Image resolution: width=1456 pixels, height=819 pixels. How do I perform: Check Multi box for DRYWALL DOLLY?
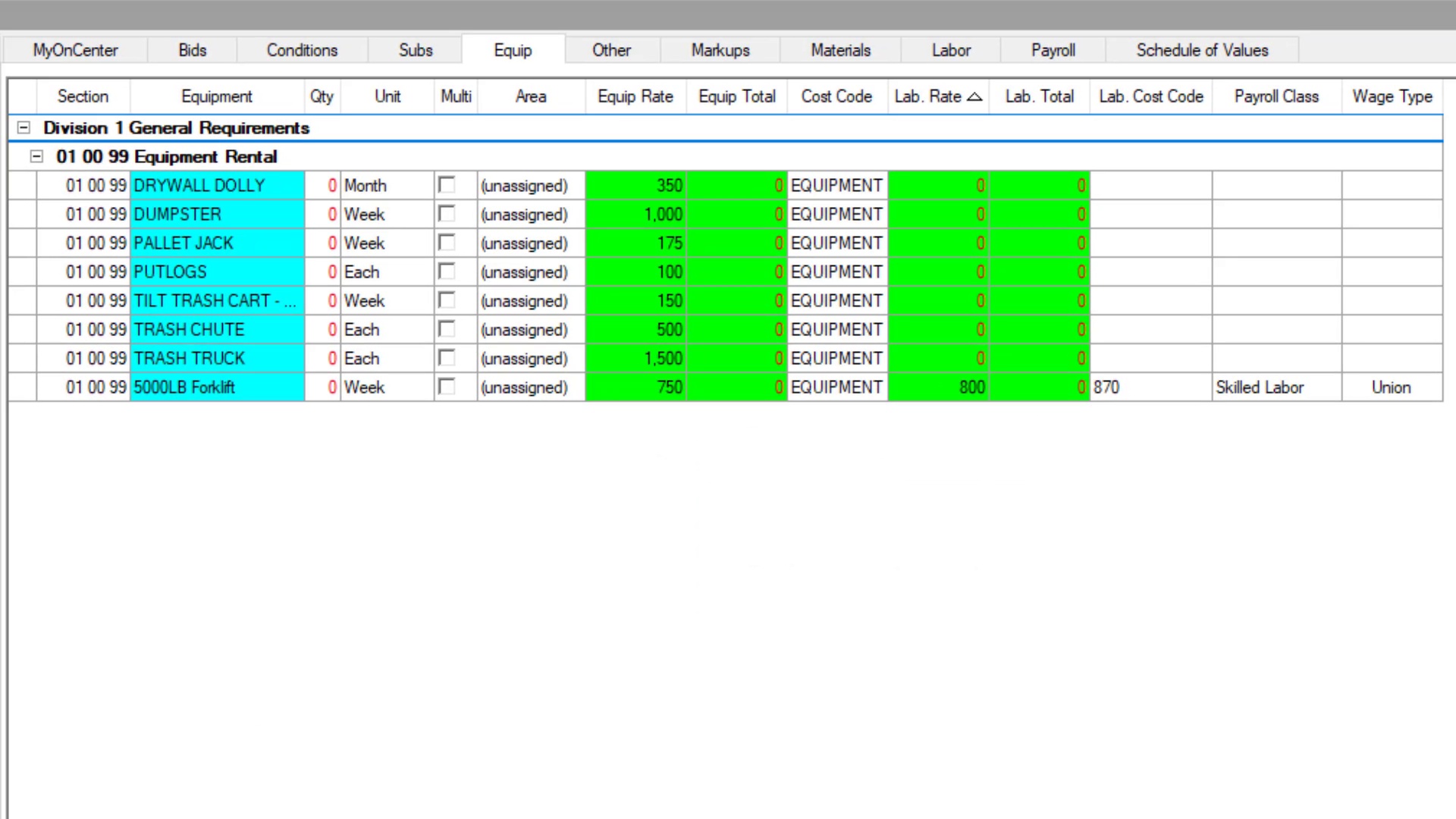coord(447,185)
